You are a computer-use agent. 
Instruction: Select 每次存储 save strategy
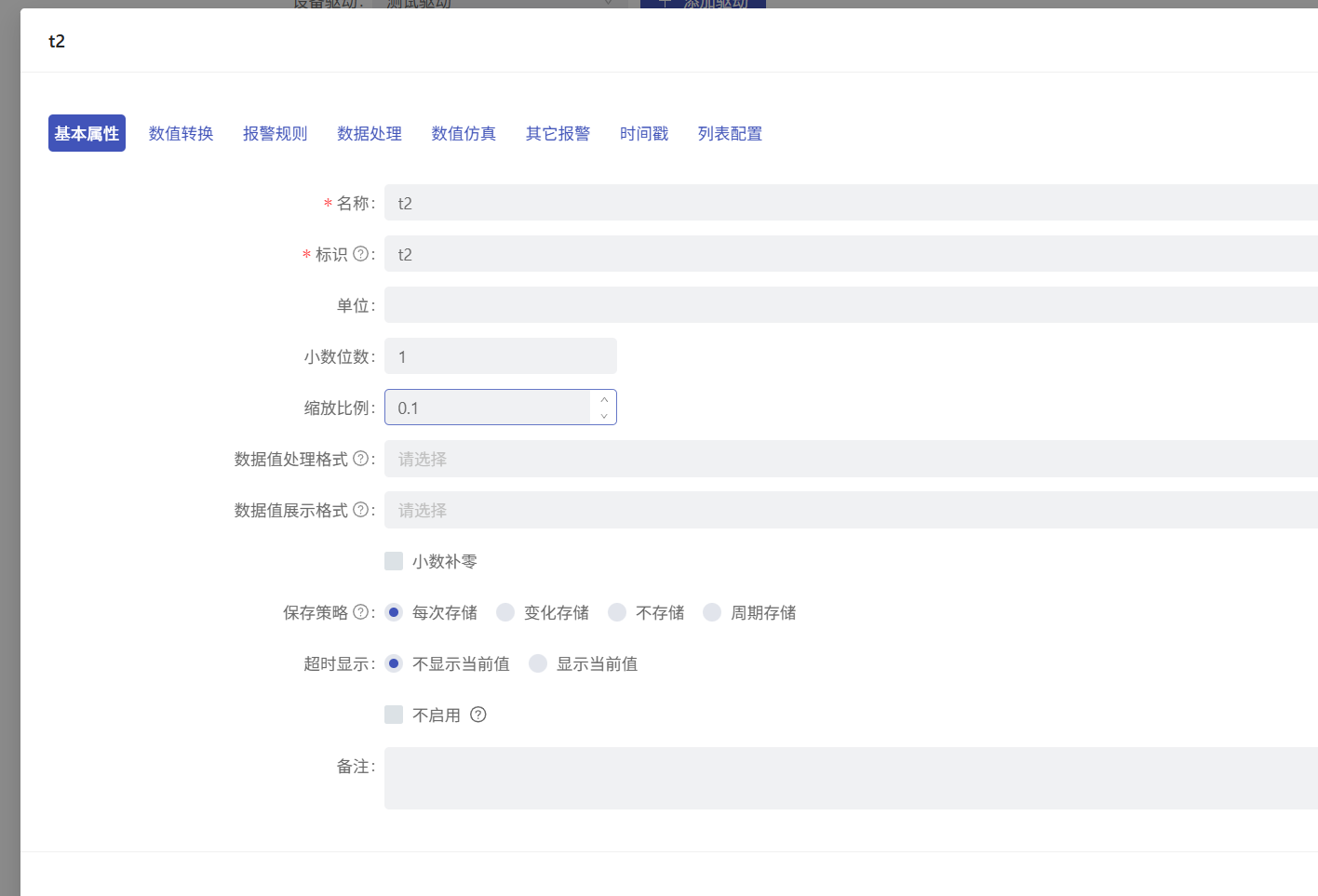[394, 612]
